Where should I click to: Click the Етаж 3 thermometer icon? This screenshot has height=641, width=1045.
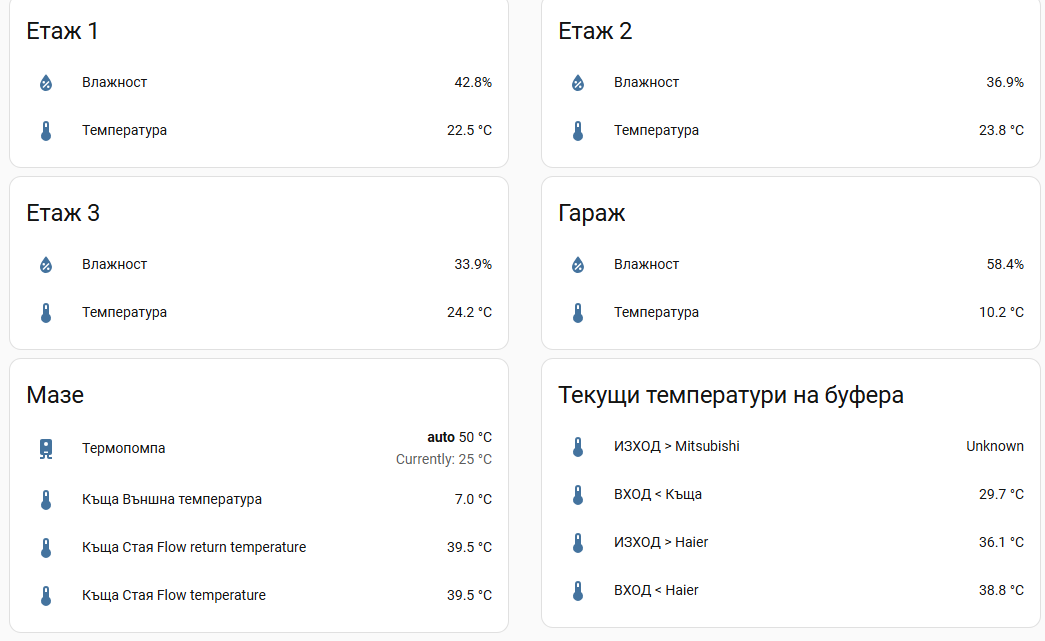[45, 313]
